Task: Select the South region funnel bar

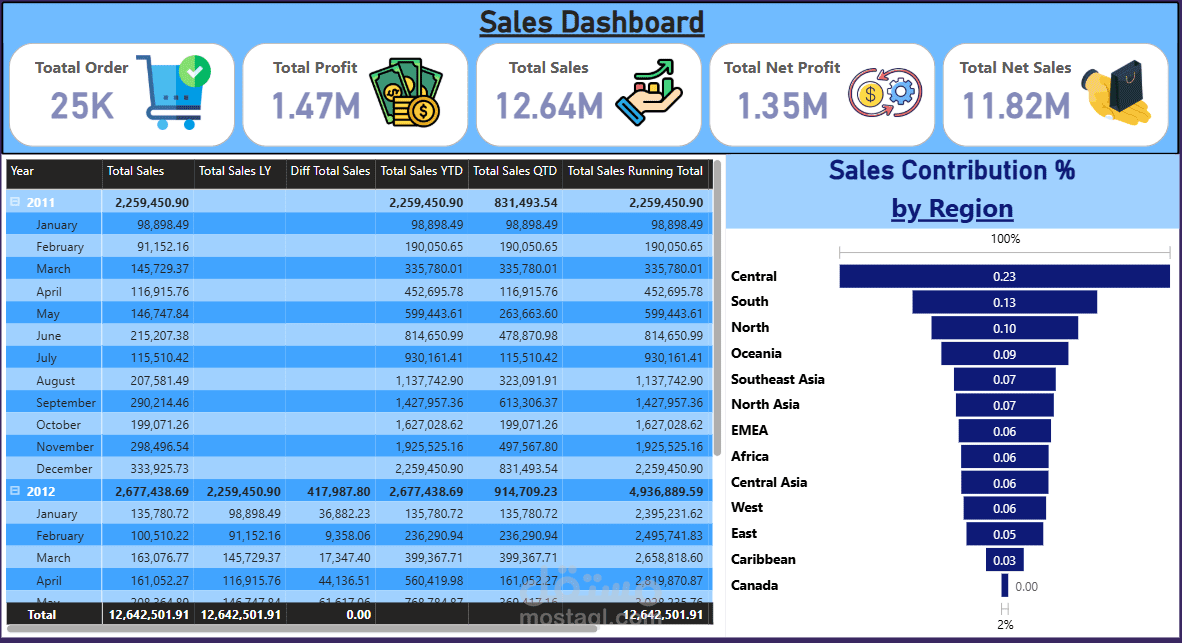Action: pos(1004,302)
